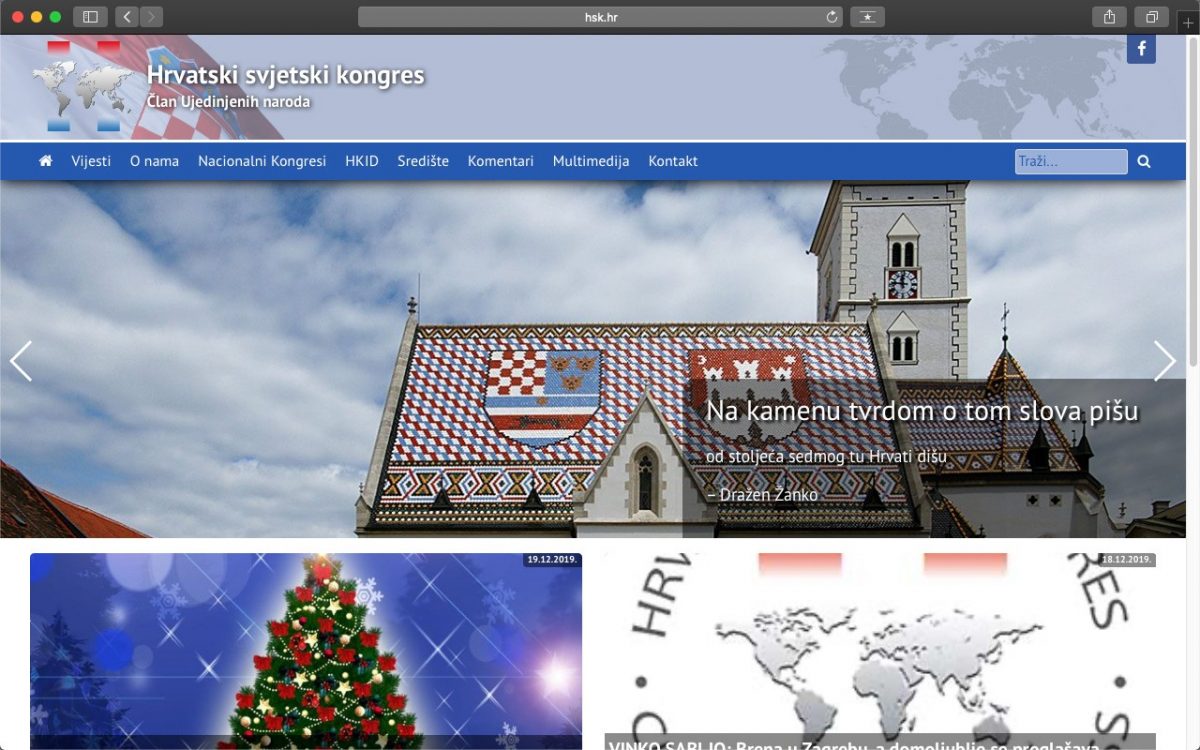
Task: Open the Christmas tree article thumbnail
Action: point(305,650)
